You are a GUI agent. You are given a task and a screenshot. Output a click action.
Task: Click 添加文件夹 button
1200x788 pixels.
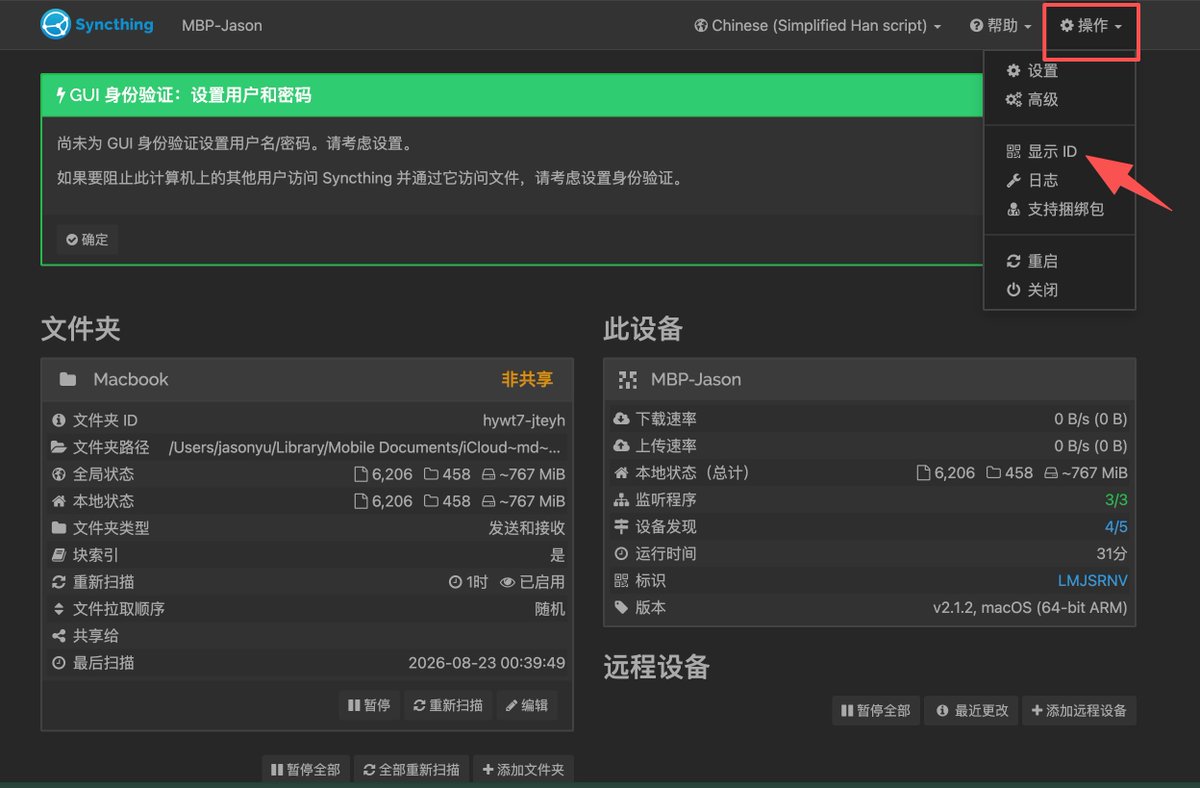pyautogui.click(x=523, y=770)
